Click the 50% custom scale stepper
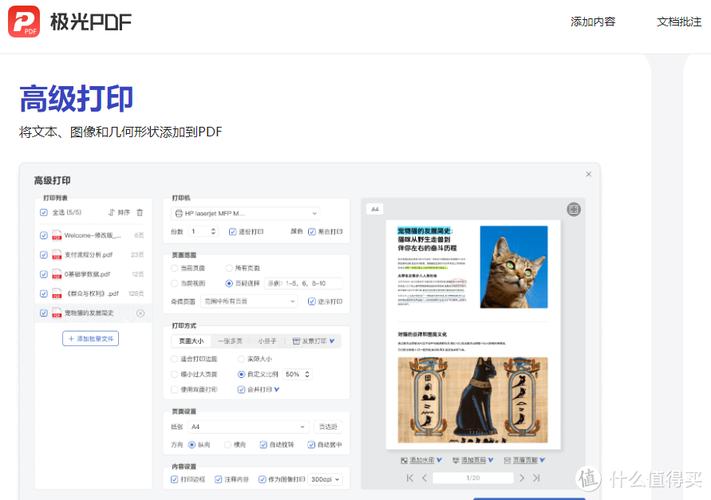Screen dimensions: 711x500 tap(307, 374)
